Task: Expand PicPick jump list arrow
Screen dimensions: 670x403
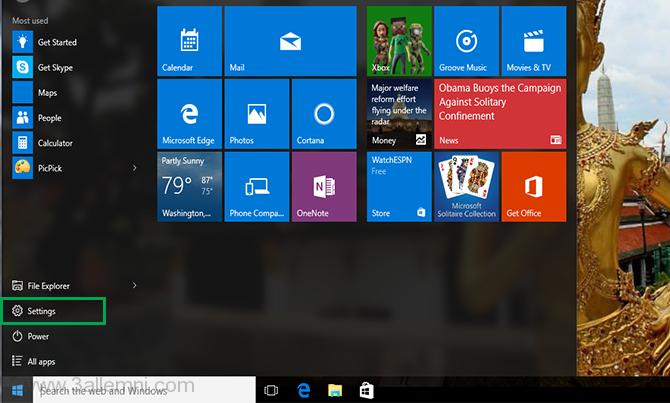Action: (x=135, y=168)
